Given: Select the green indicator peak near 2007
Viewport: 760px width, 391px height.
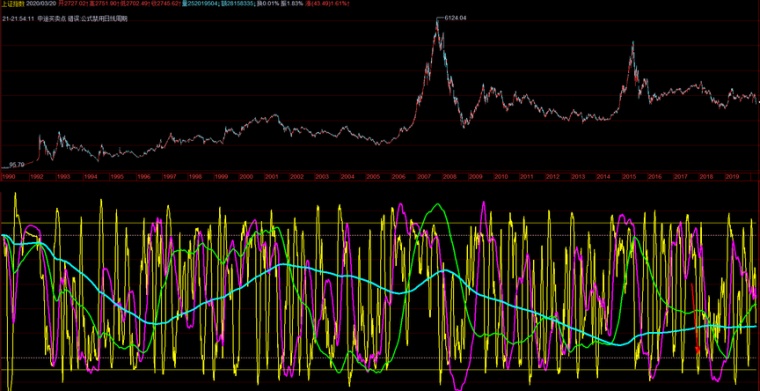Looking at the screenshot, I should pyautogui.click(x=438, y=204).
